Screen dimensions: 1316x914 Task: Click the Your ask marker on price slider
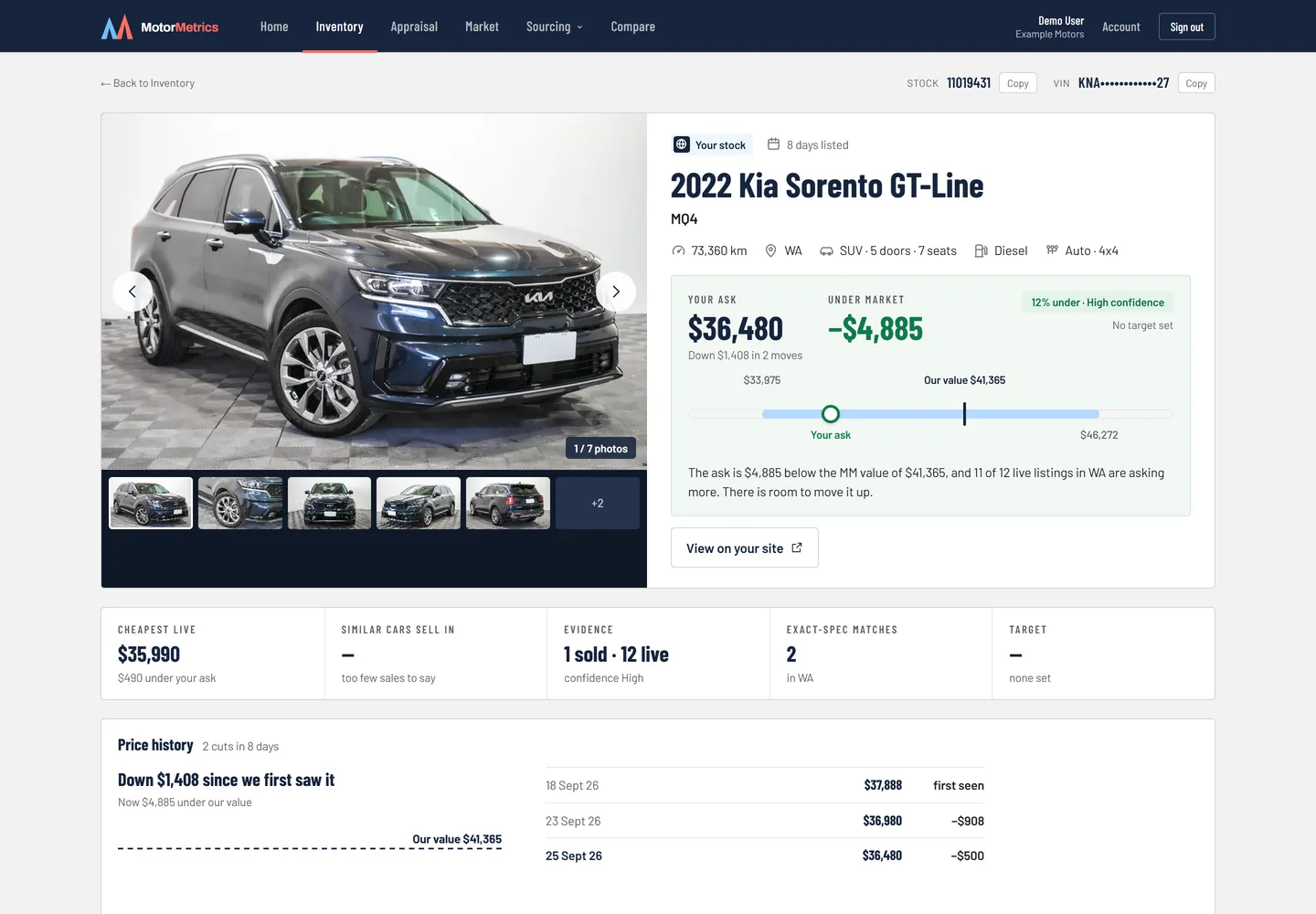click(830, 414)
